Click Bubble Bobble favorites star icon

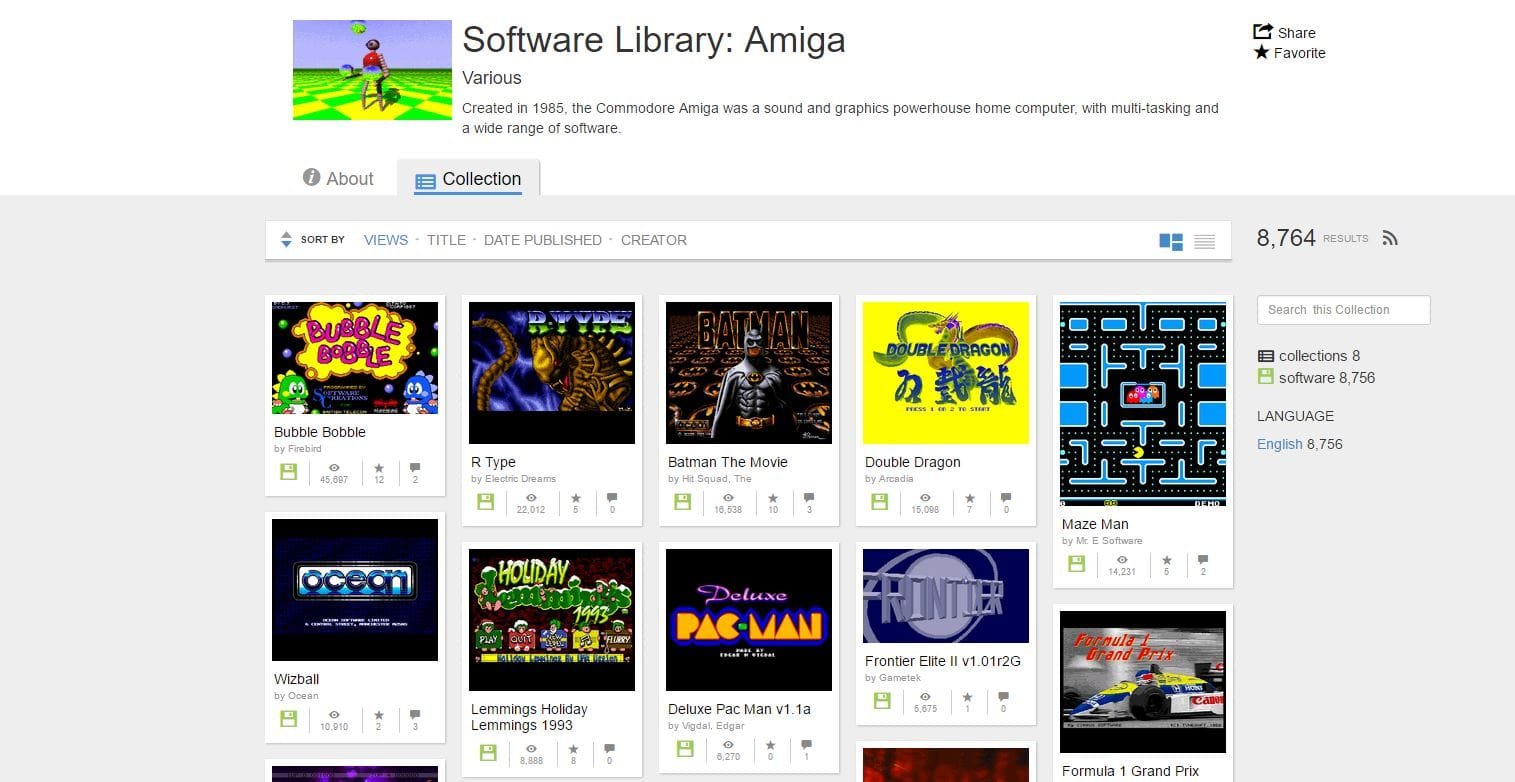pos(379,467)
